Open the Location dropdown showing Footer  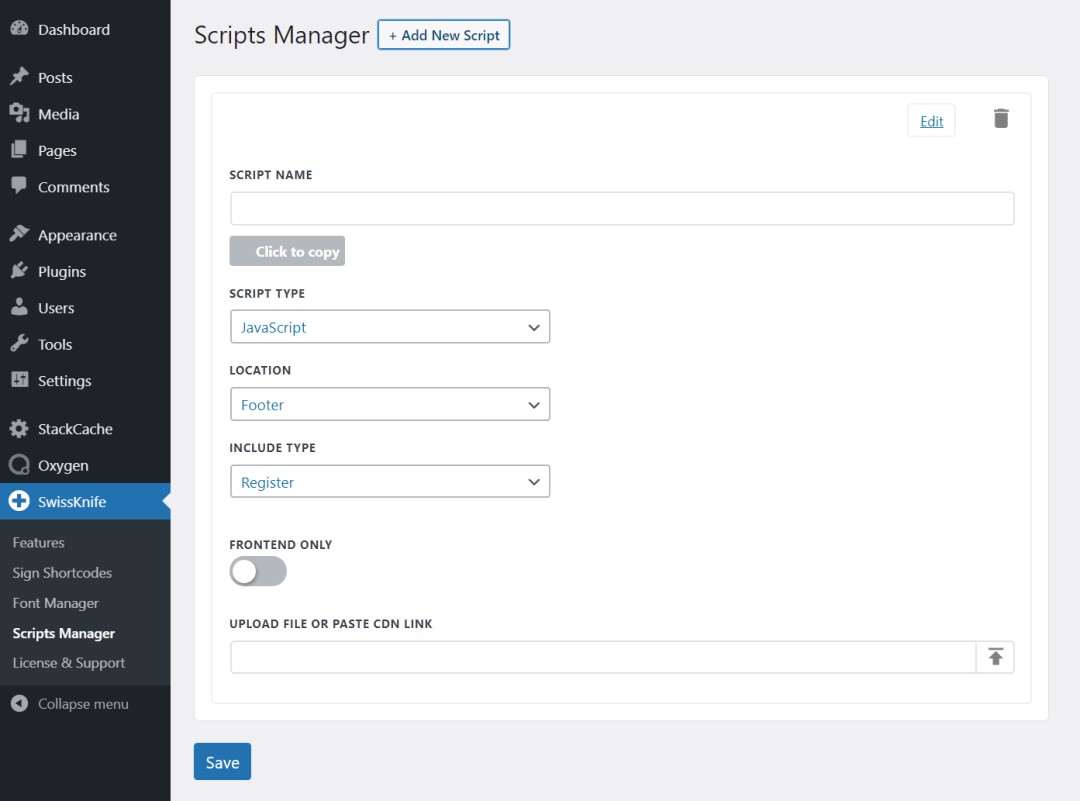click(390, 404)
